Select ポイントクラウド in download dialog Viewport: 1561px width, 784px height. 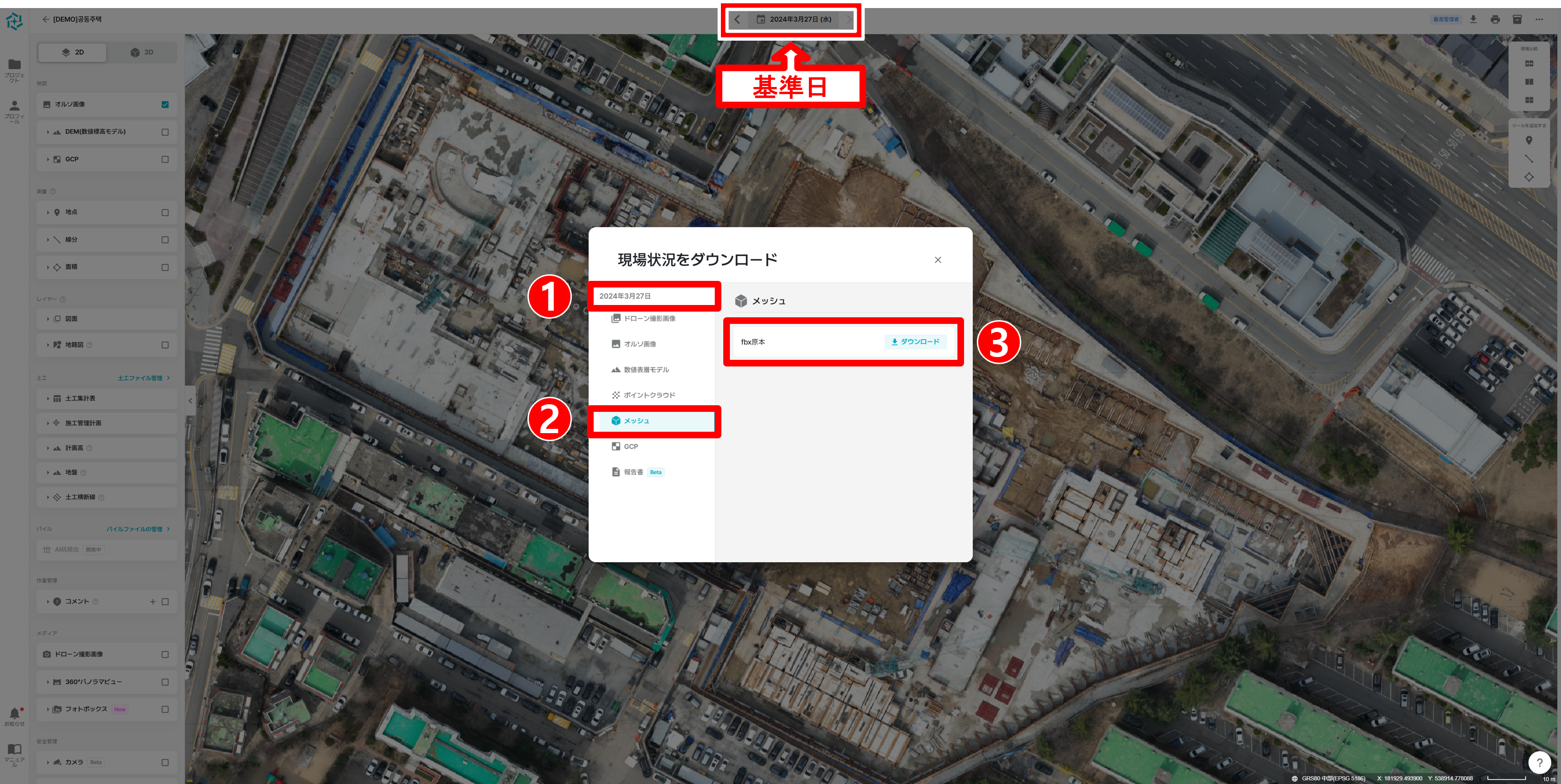tap(649, 395)
